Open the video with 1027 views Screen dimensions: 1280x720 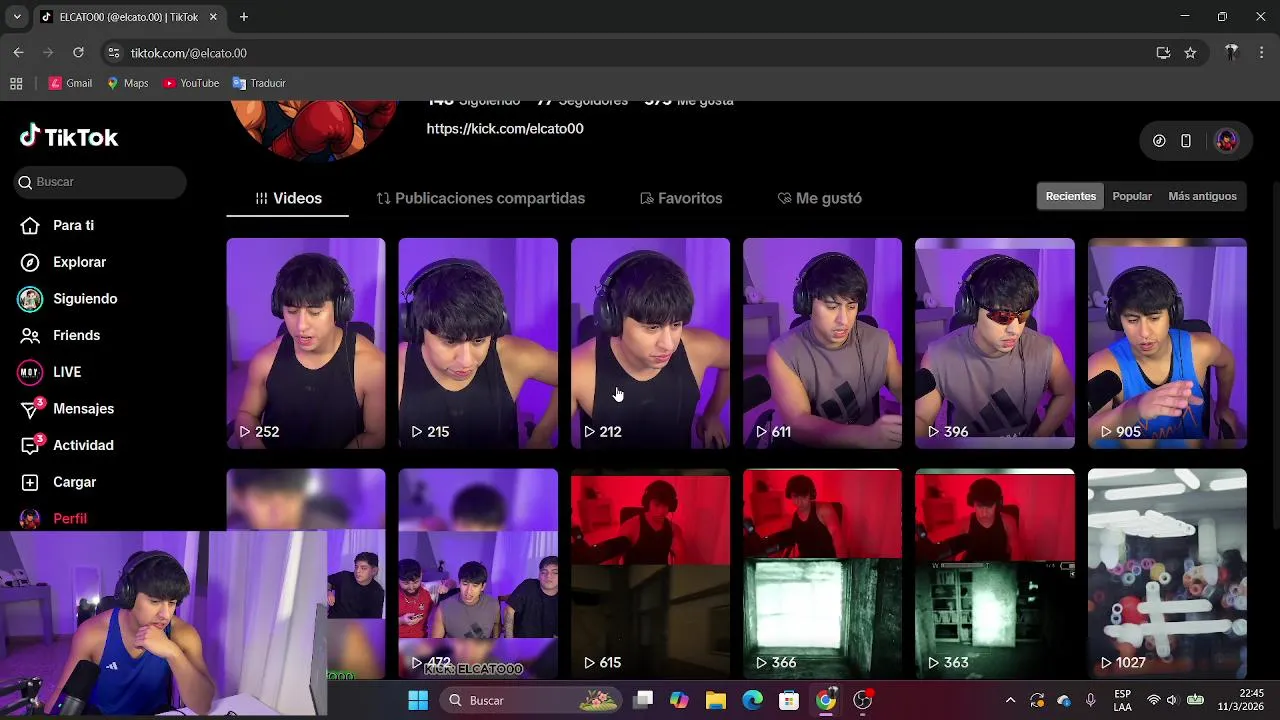(1167, 574)
